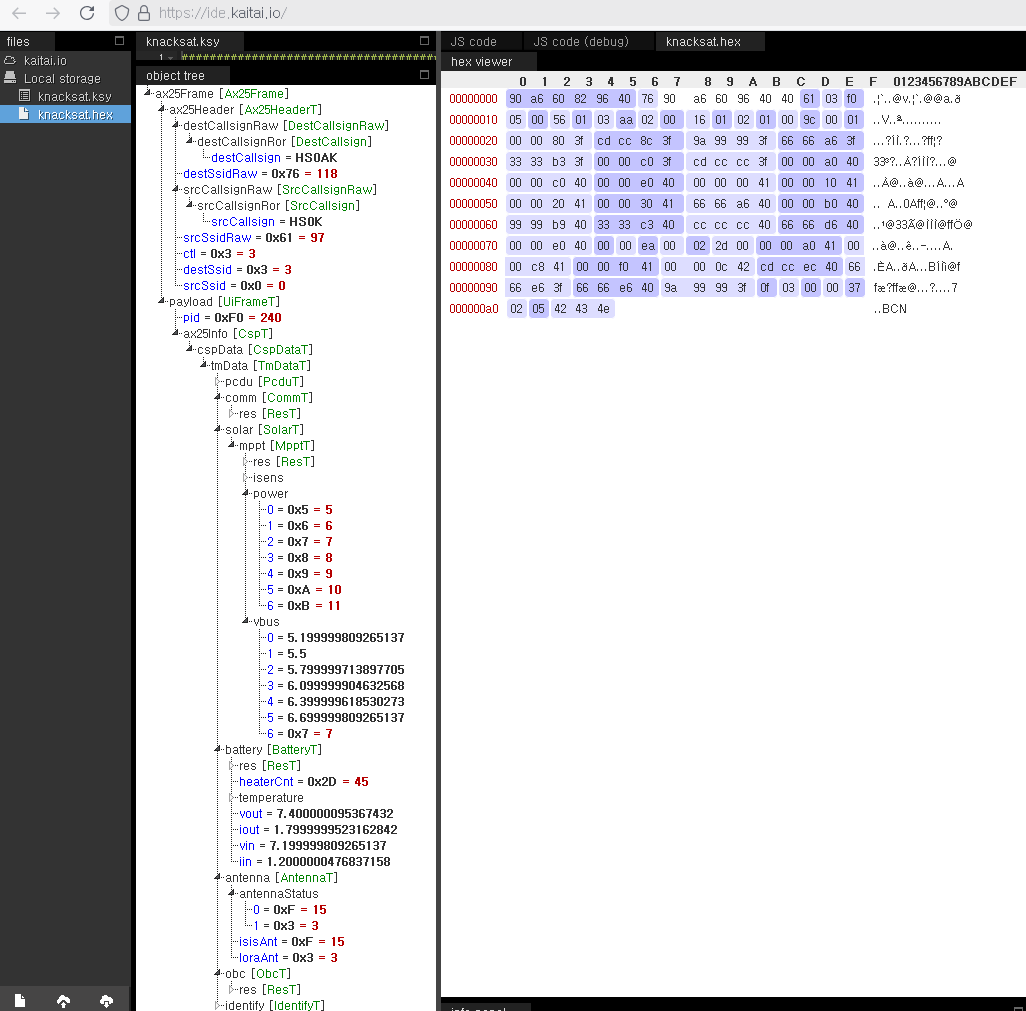This screenshot has width=1026, height=1011.
Task: Collapse the ax25Header tree node
Action: pyautogui.click(x=162, y=109)
